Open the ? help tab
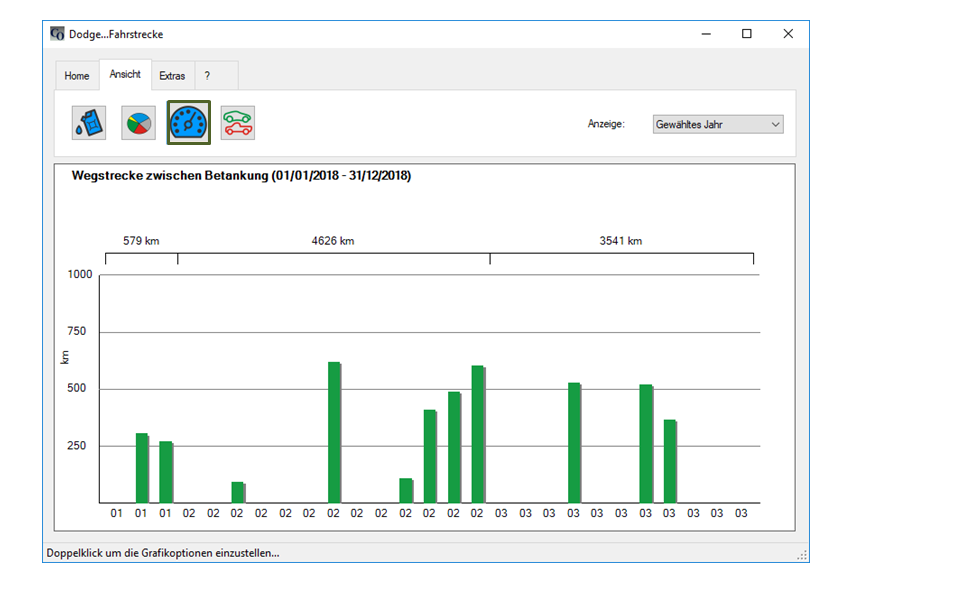Image resolution: width=960 pixels, height=600 pixels. point(207,76)
